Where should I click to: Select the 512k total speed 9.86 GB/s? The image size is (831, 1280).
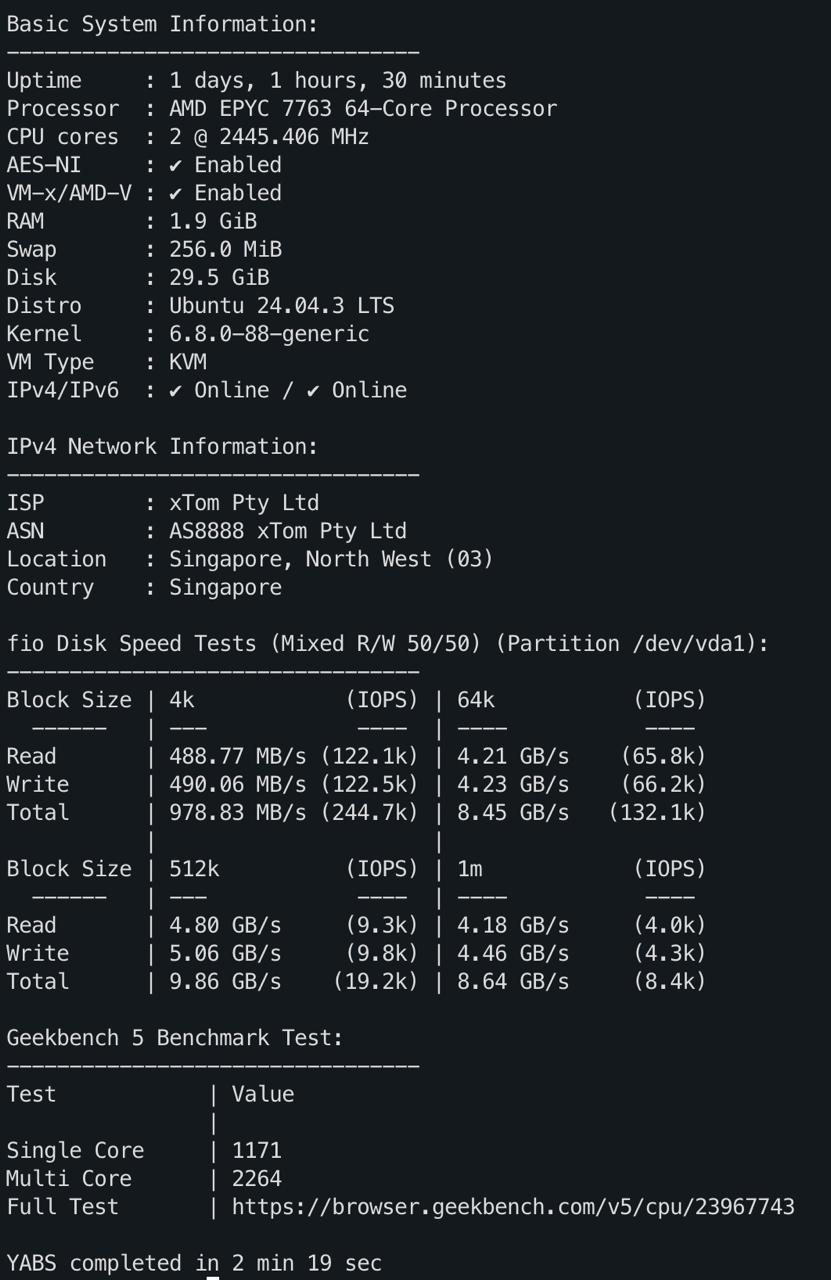coord(225,981)
